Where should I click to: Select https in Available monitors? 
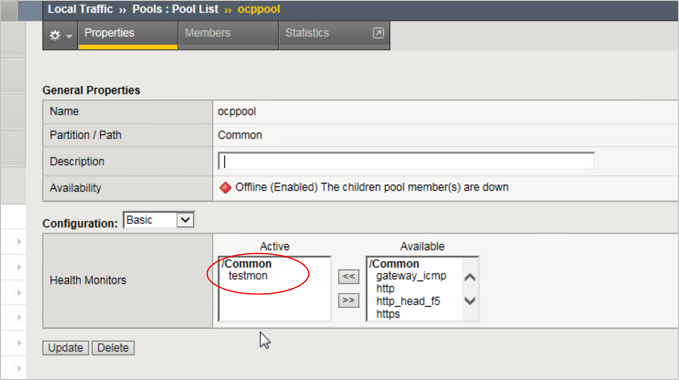[x=388, y=314]
